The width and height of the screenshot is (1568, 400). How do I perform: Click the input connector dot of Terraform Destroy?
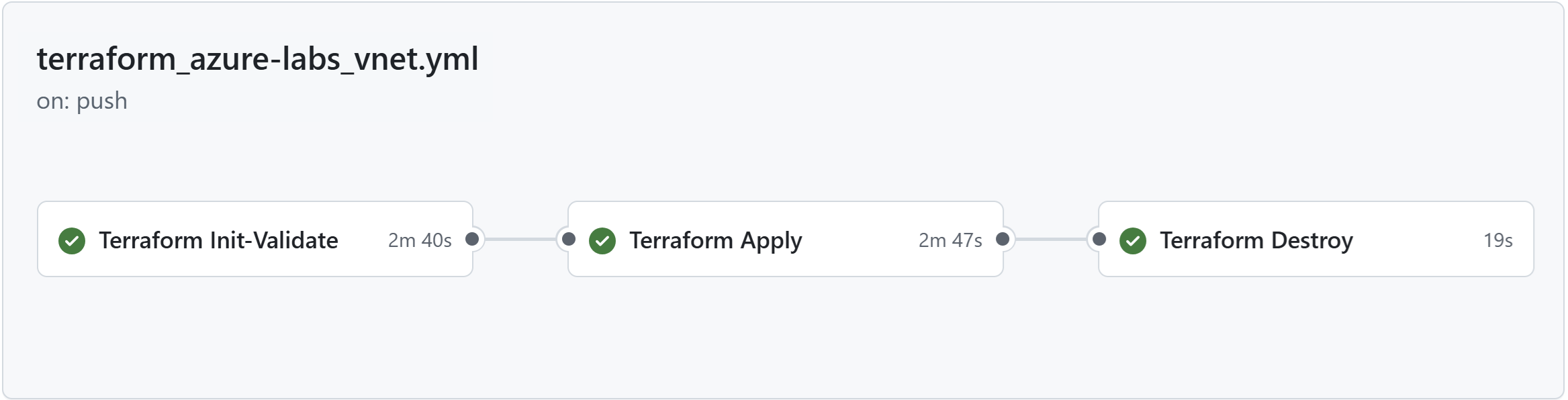click(x=1099, y=239)
